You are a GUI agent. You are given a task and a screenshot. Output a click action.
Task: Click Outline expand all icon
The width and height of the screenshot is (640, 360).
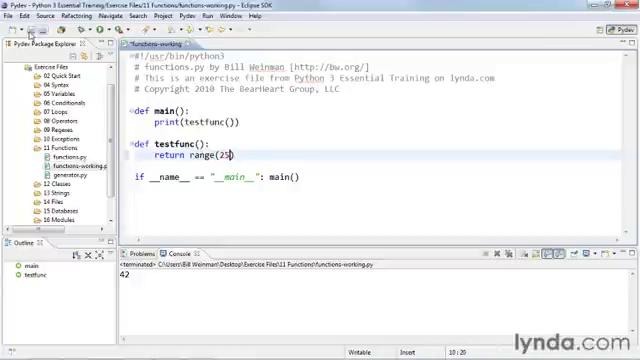[99, 255]
